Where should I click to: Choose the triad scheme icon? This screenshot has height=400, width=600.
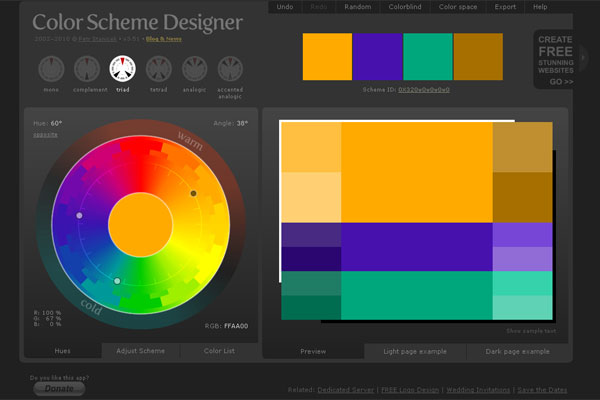tap(122, 68)
